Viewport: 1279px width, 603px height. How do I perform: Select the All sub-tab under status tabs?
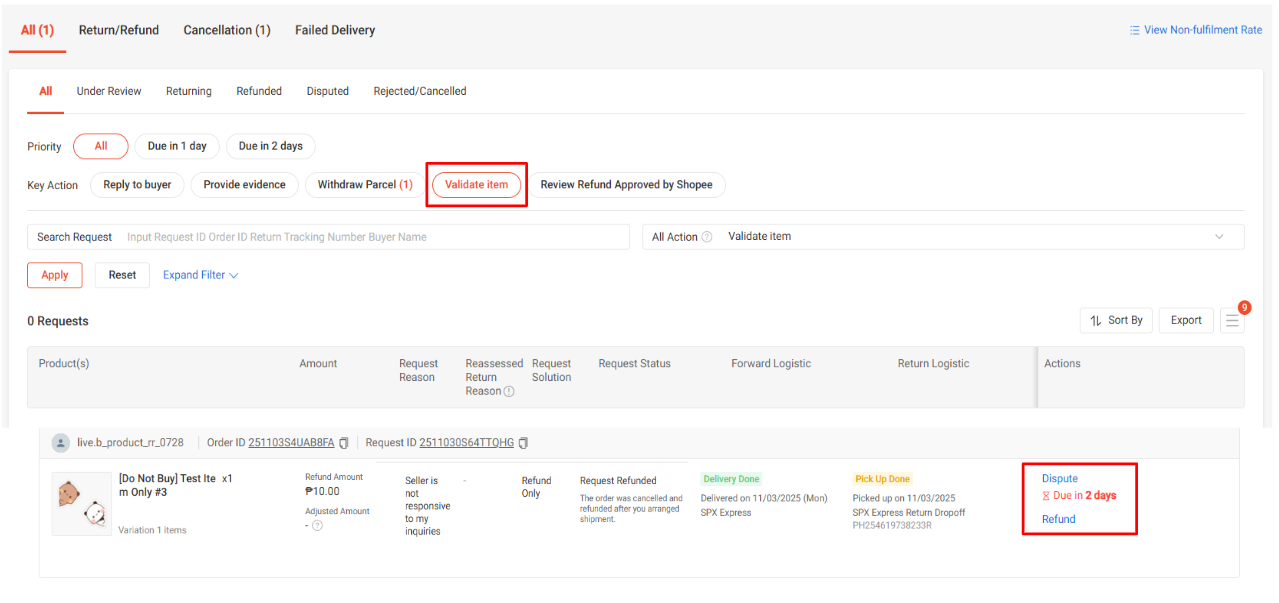pos(46,91)
